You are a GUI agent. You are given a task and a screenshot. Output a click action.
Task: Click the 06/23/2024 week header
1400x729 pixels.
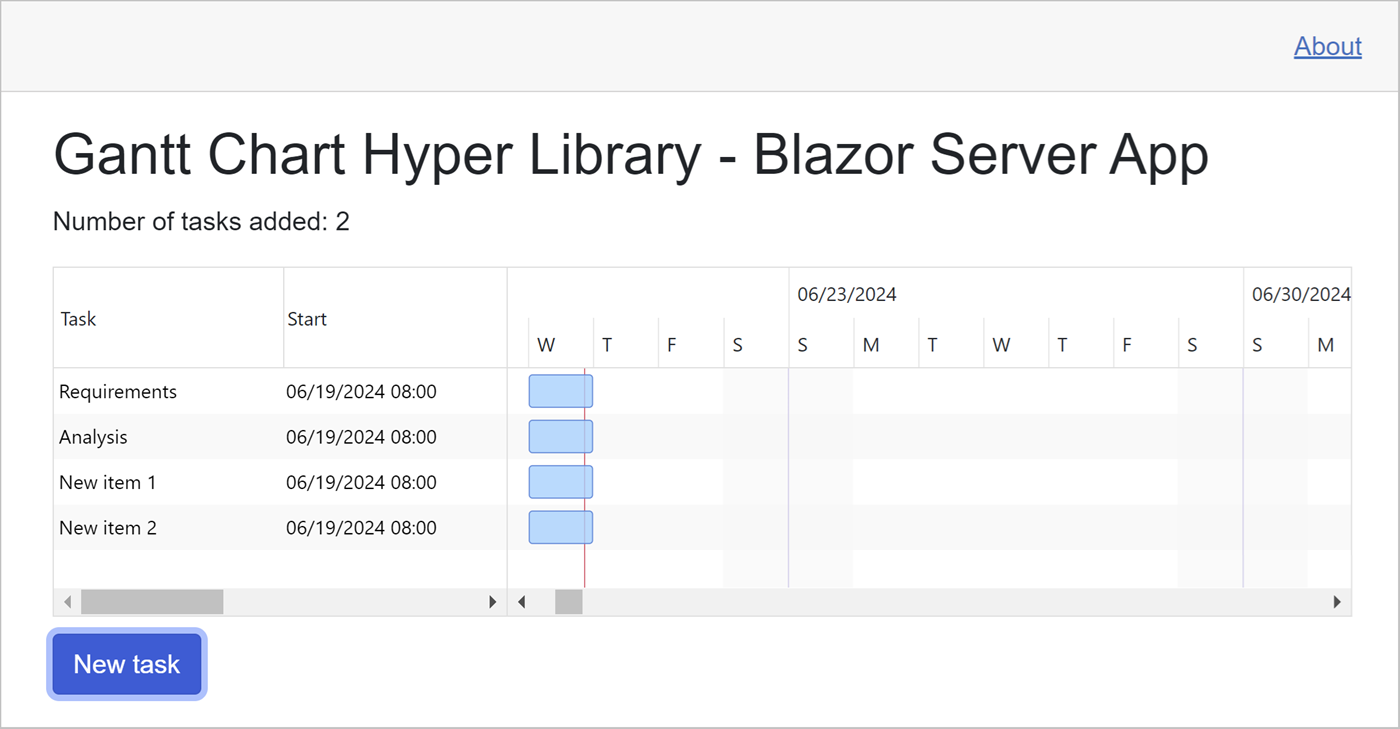click(x=847, y=294)
